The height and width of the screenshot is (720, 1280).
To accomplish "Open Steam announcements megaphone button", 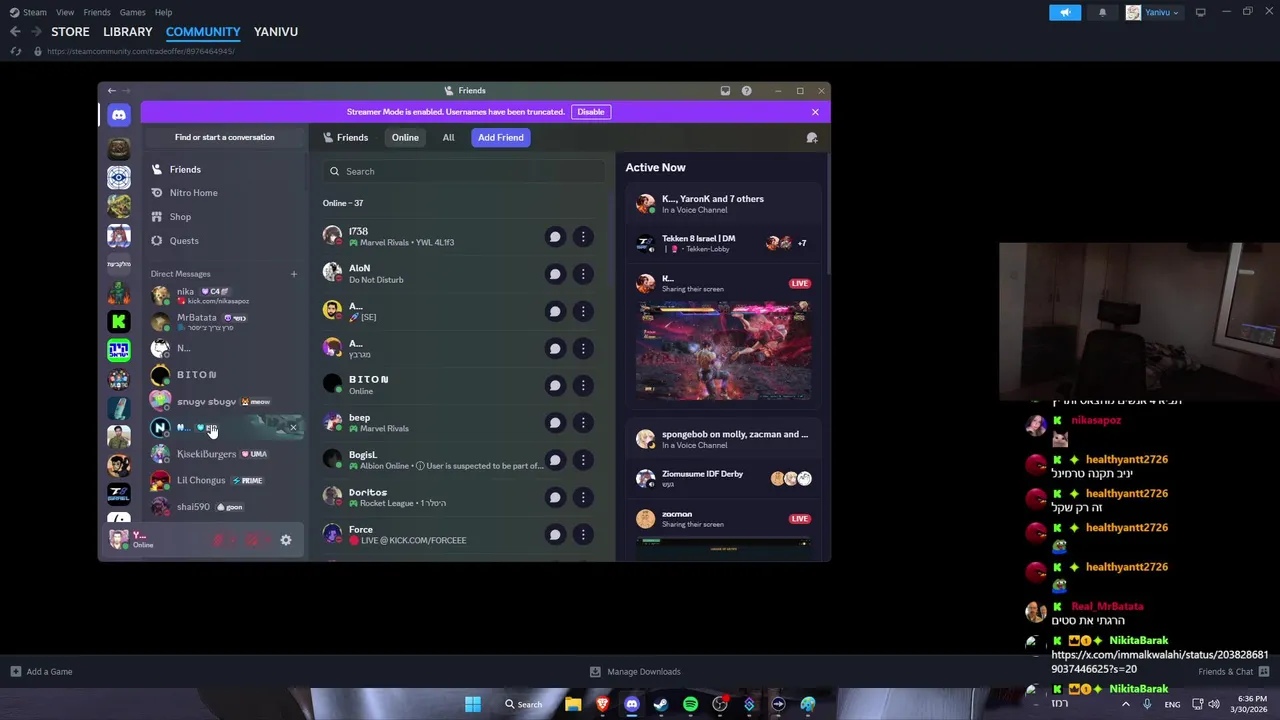I will click(1065, 12).
